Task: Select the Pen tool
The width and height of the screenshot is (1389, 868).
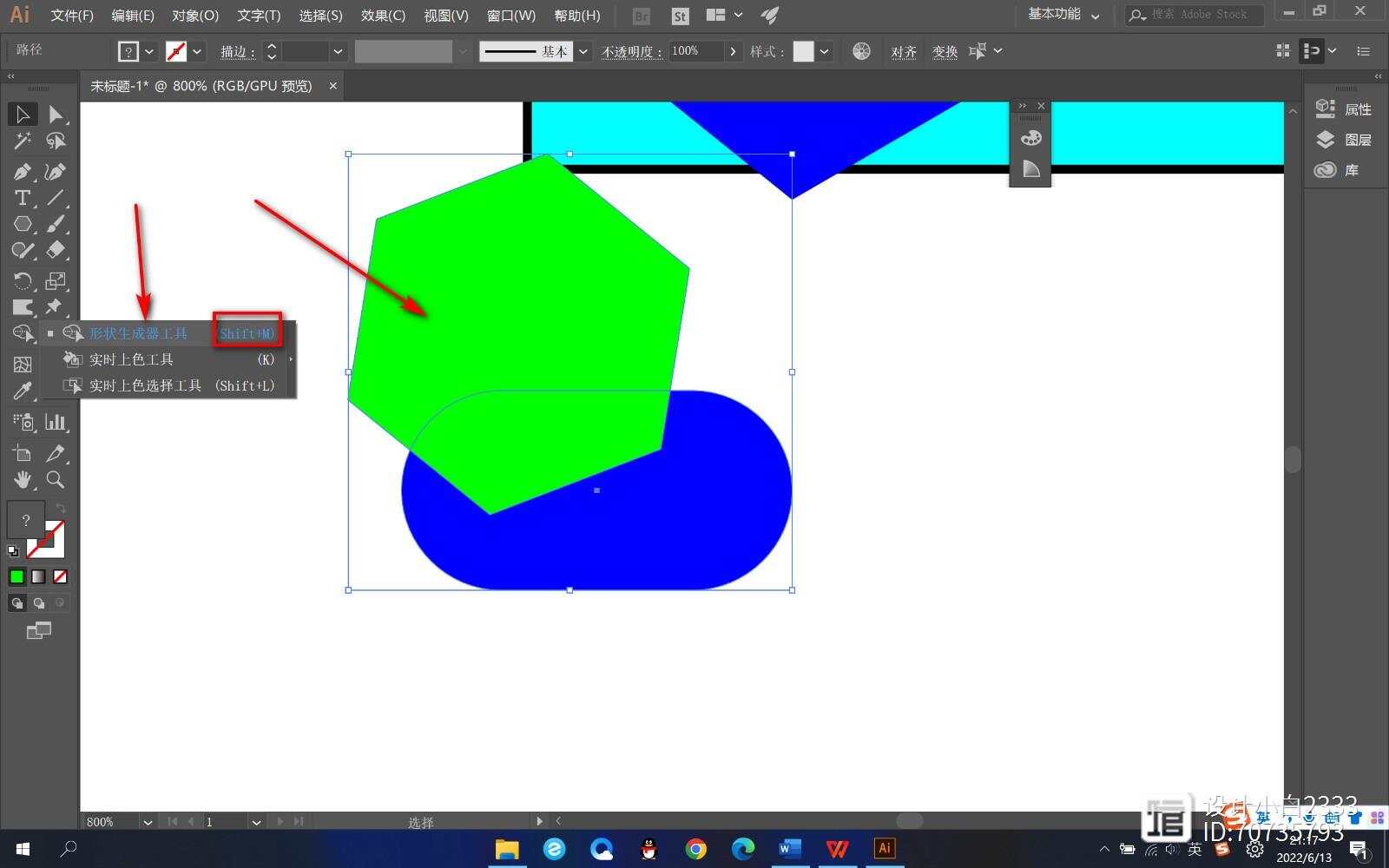Action: click(x=23, y=172)
